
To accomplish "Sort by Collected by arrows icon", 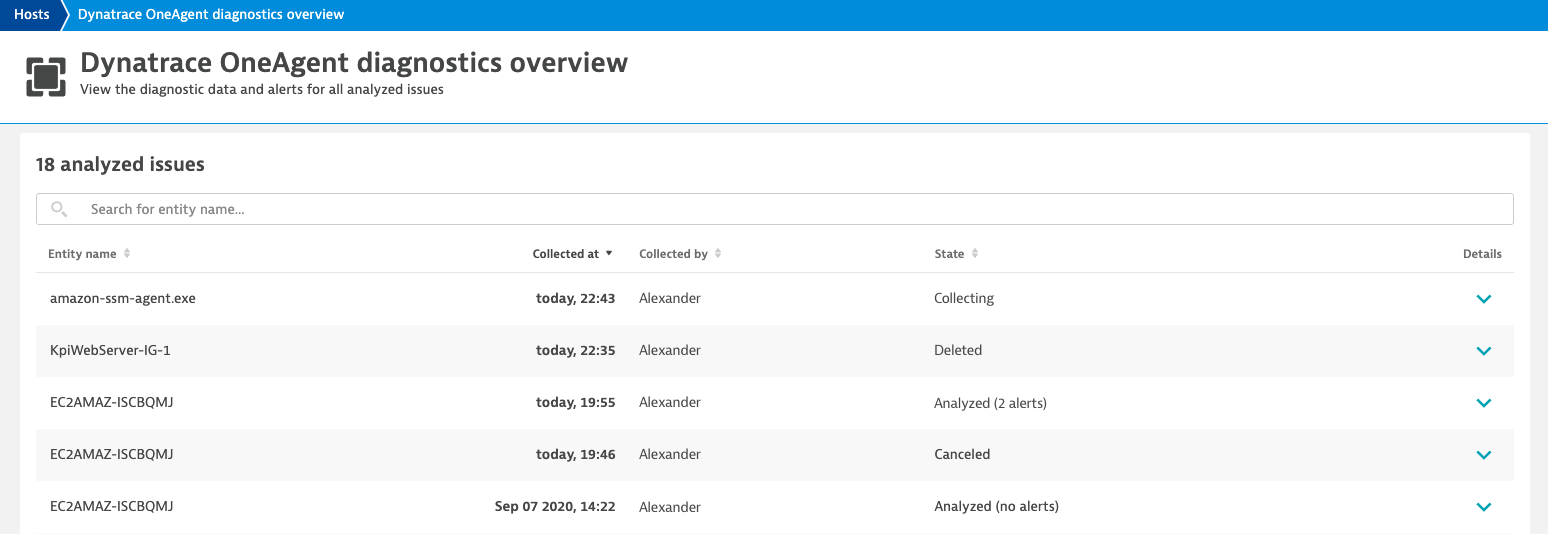I will tap(718, 254).
